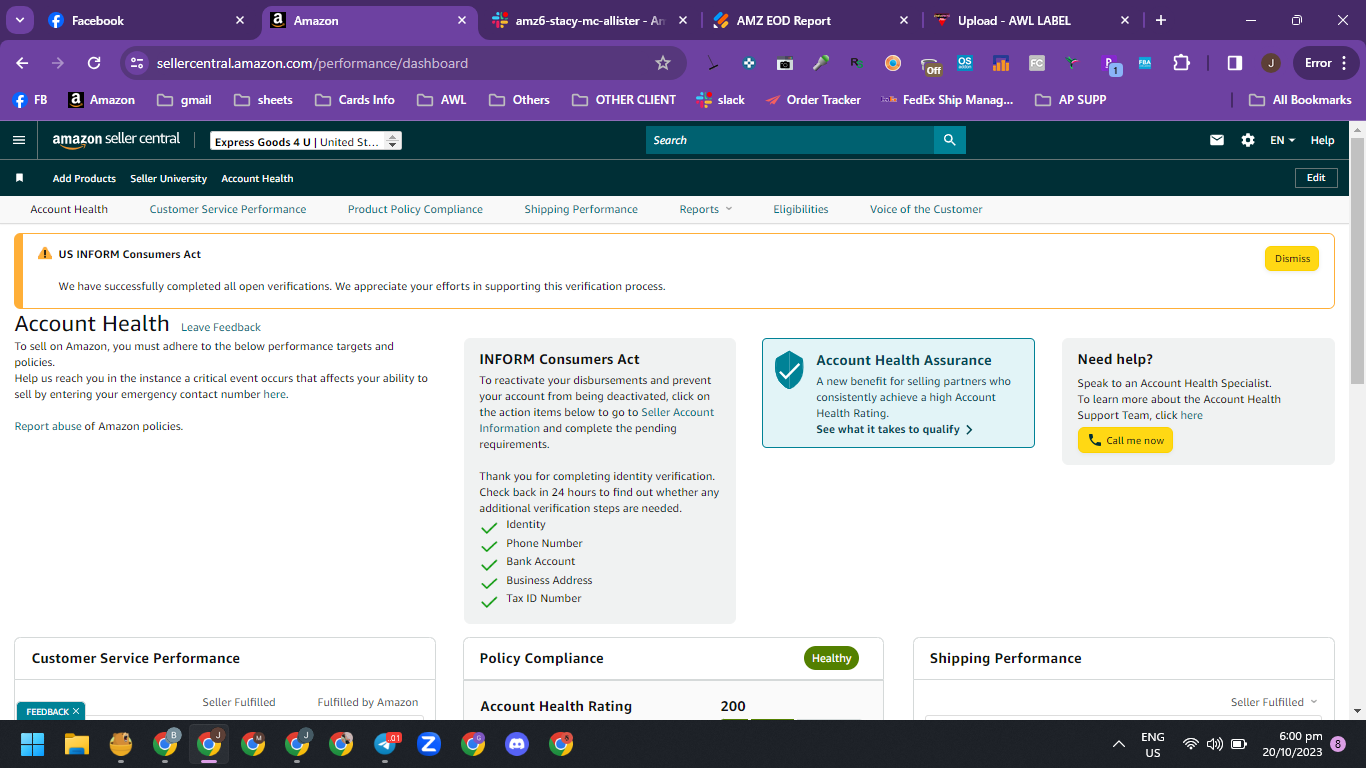Bookmark this page with the star icon

coord(662,63)
